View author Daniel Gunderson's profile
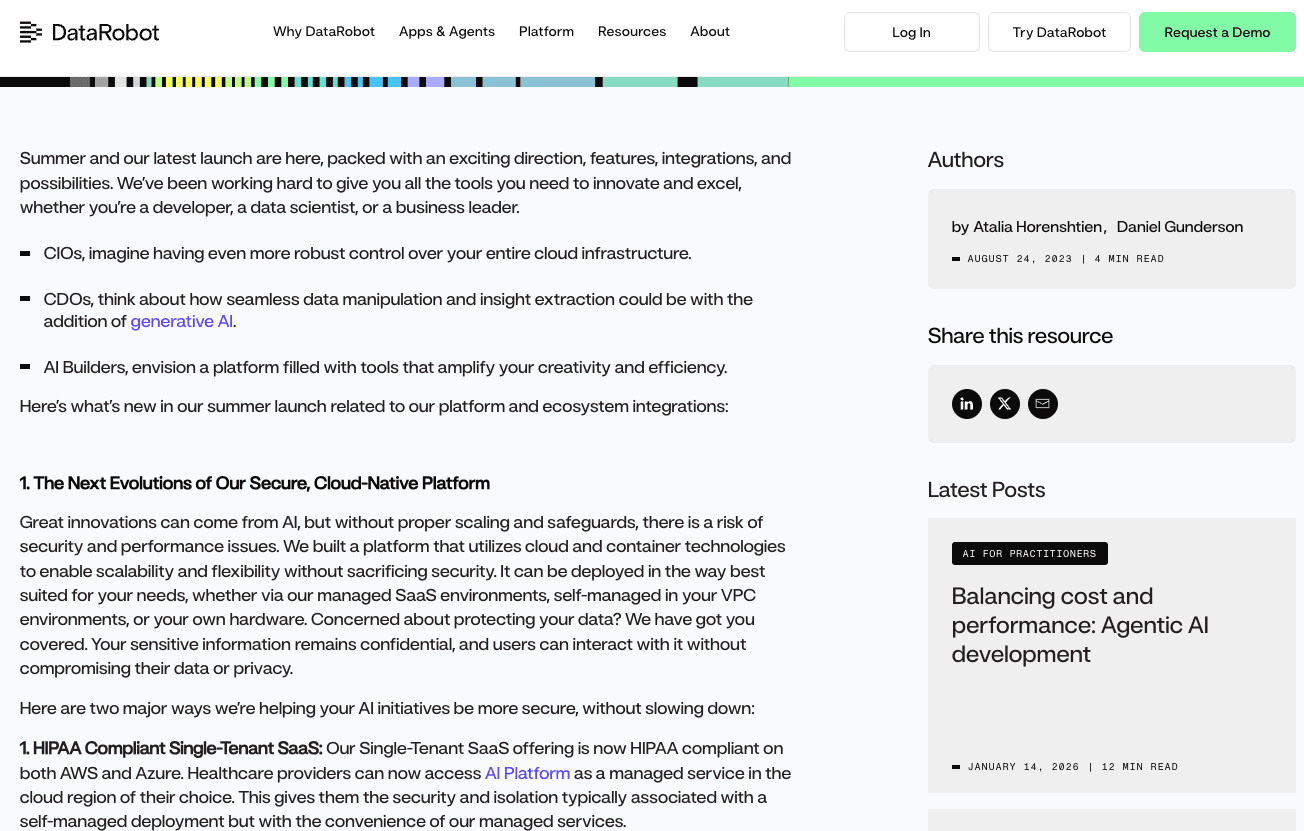This screenshot has width=1304, height=831. tap(1179, 227)
